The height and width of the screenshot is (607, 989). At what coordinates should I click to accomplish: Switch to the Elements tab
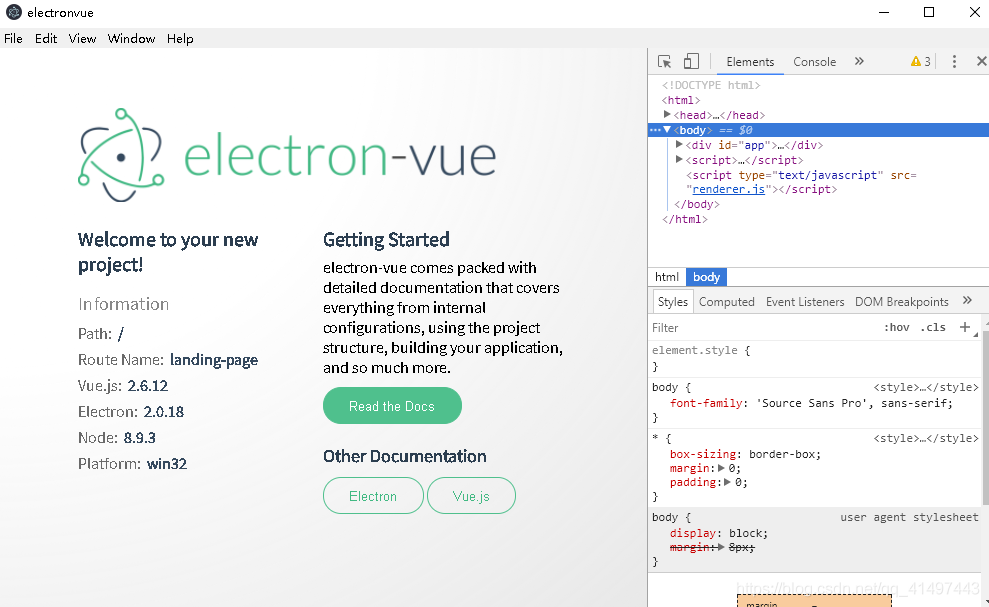tap(750, 62)
